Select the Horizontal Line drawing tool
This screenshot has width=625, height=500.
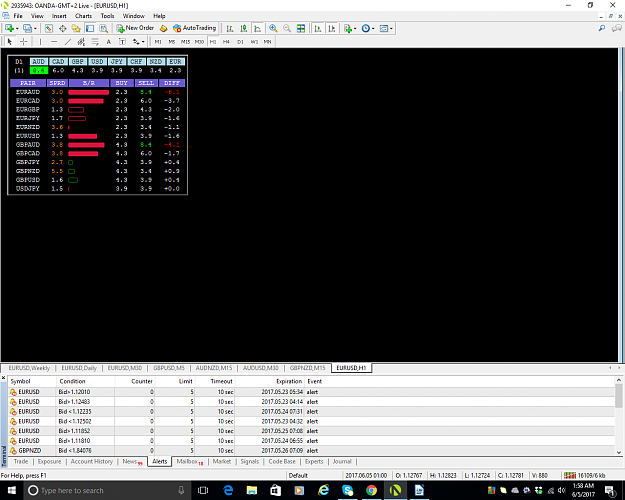click(x=54, y=41)
